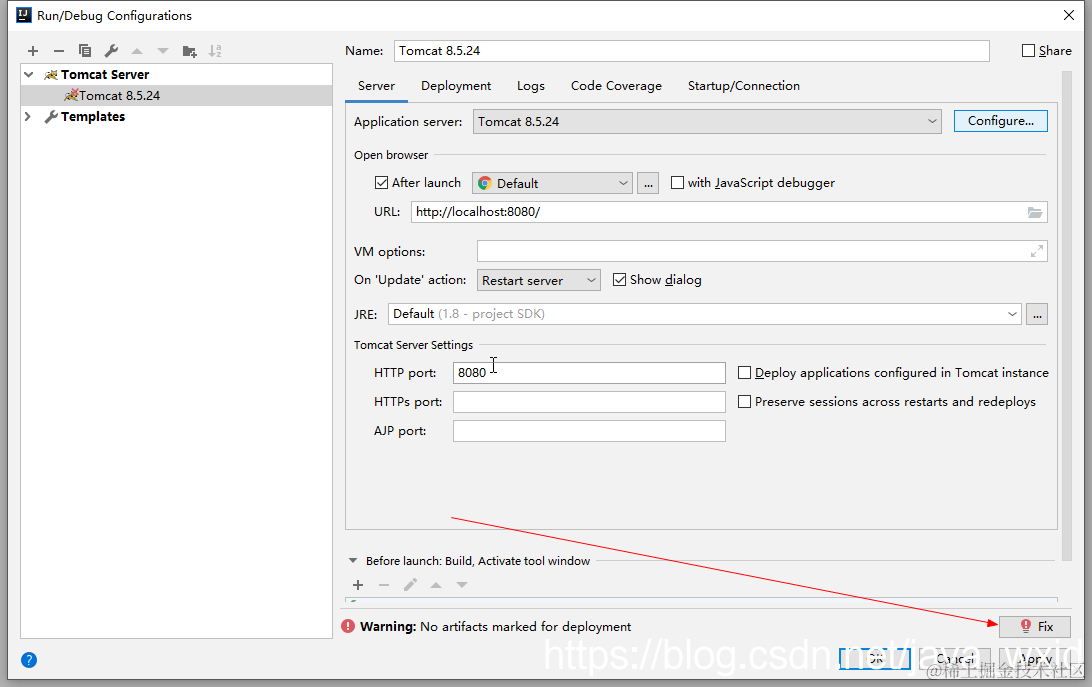The width and height of the screenshot is (1092, 687).
Task: Click browser selection ellipsis button
Action: point(648,183)
